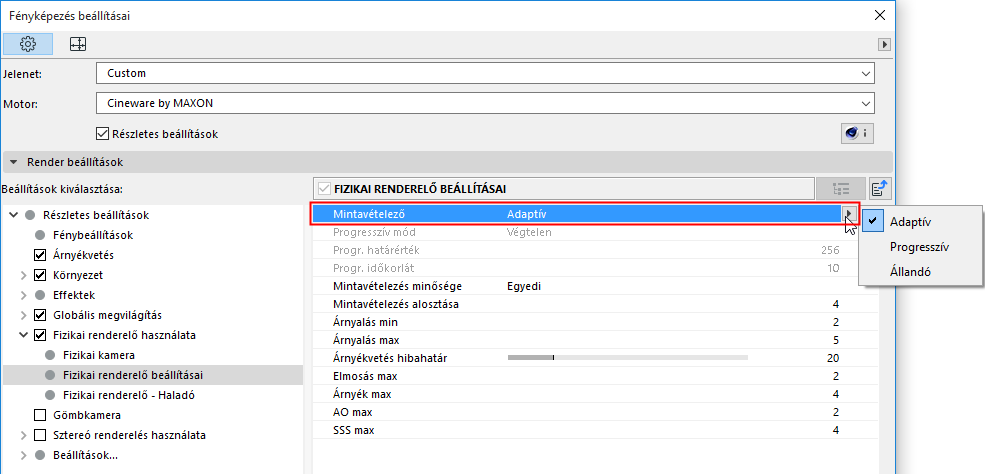Enable Sztereó renderelés használata checkbox
985x474 pixels.
pos(40,435)
